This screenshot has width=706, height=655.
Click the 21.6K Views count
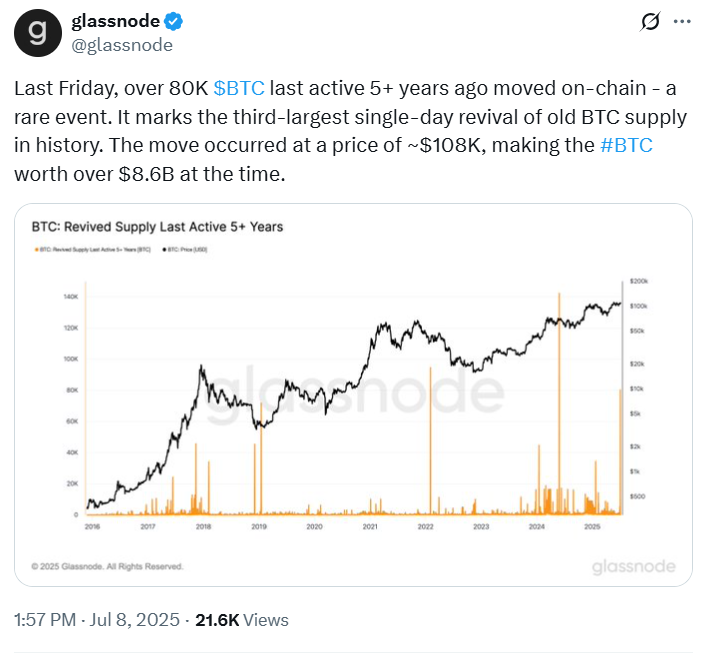coord(242,620)
